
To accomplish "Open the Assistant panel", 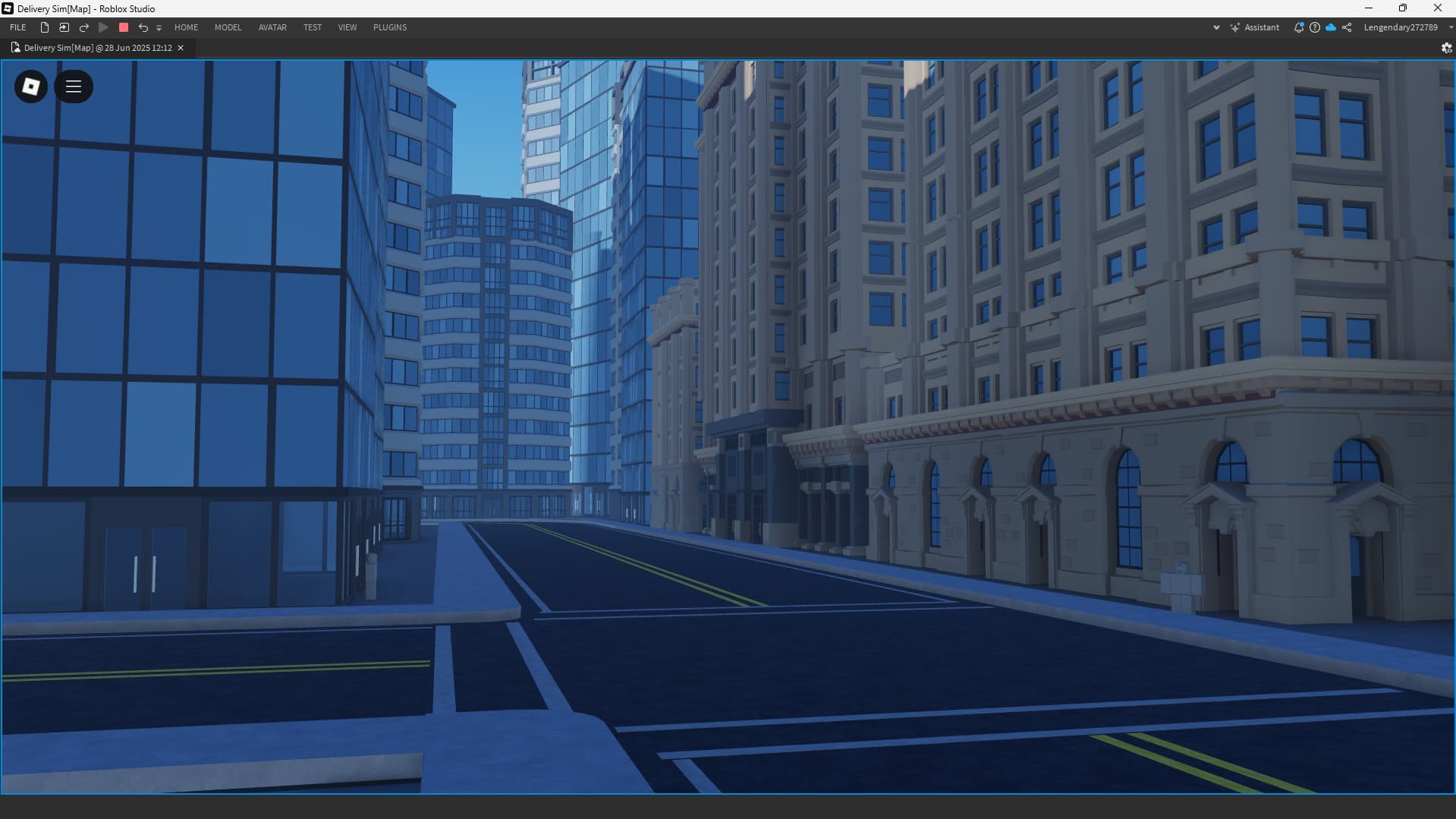I will click(x=1255, y=27).
